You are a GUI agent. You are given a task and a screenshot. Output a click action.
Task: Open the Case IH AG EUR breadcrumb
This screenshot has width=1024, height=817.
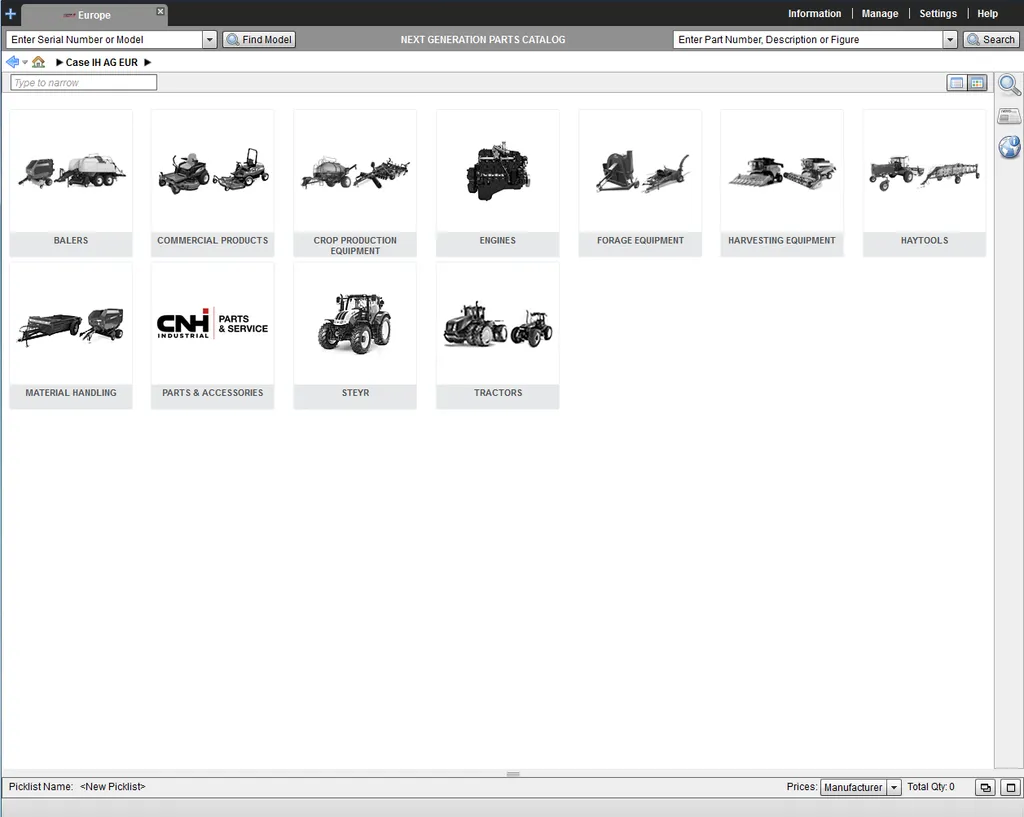(x=102, y=63)
